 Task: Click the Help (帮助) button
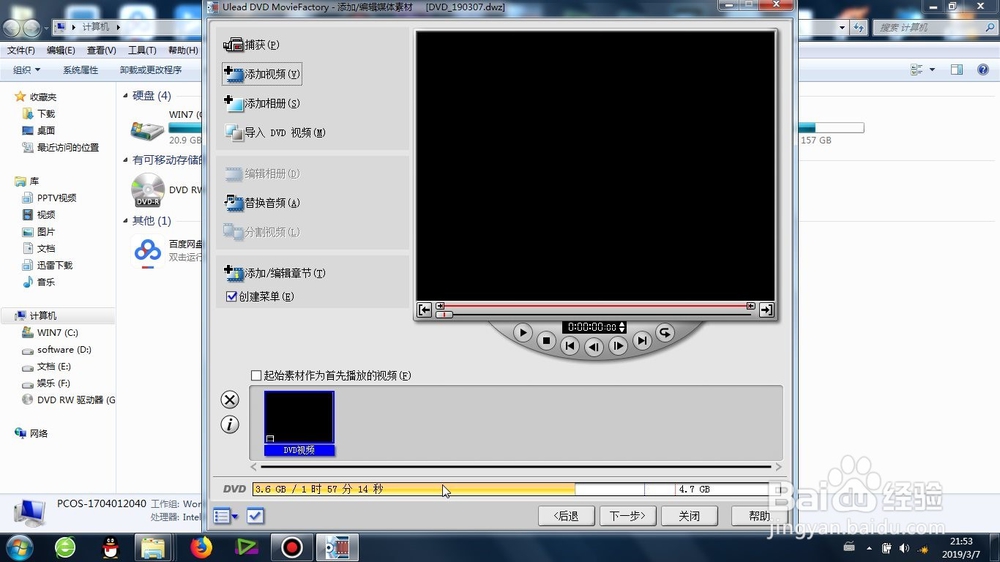point(759,515)
